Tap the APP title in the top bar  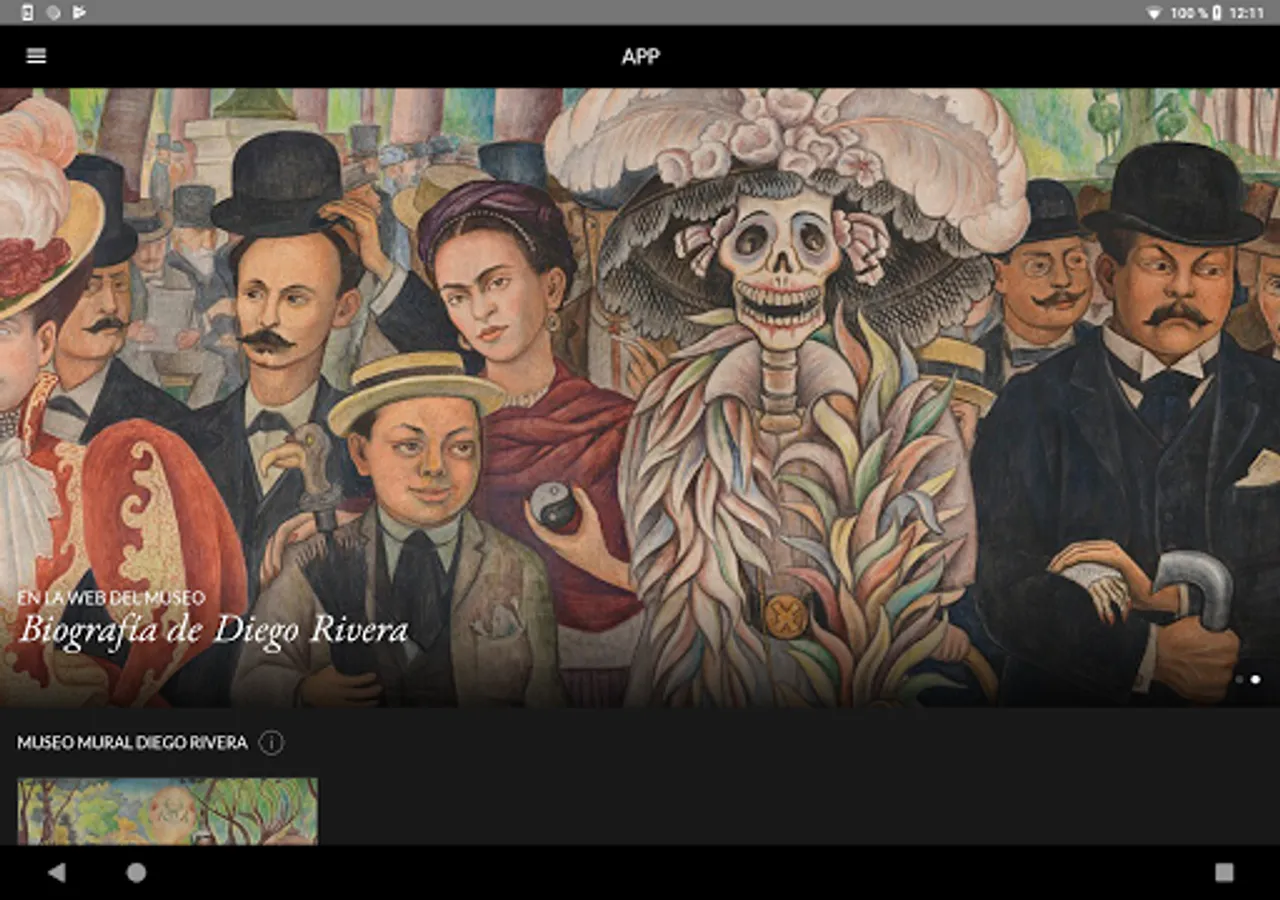(640, 56)
